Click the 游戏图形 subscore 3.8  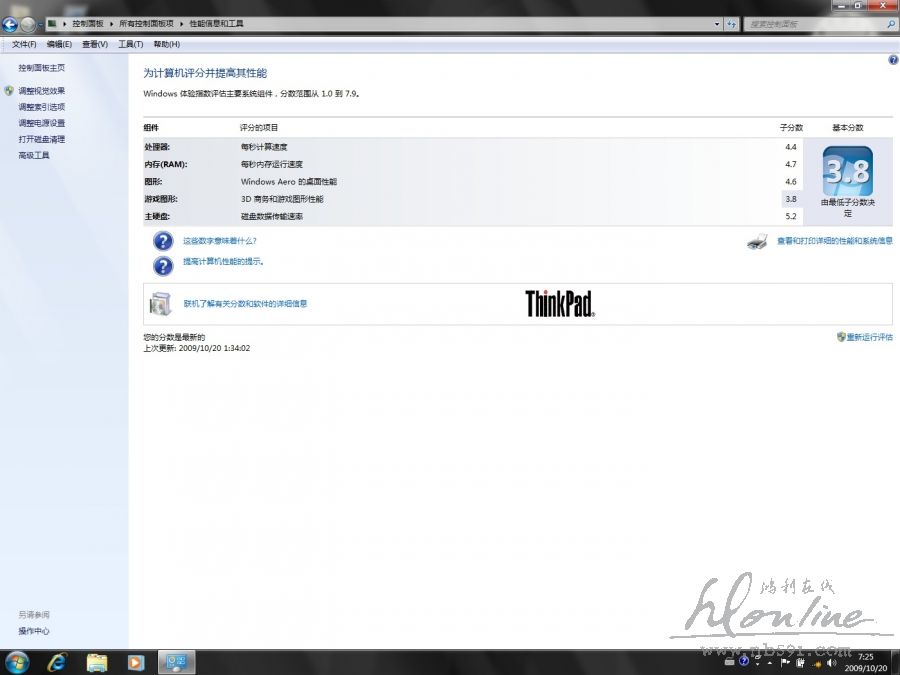click(791, 199)
